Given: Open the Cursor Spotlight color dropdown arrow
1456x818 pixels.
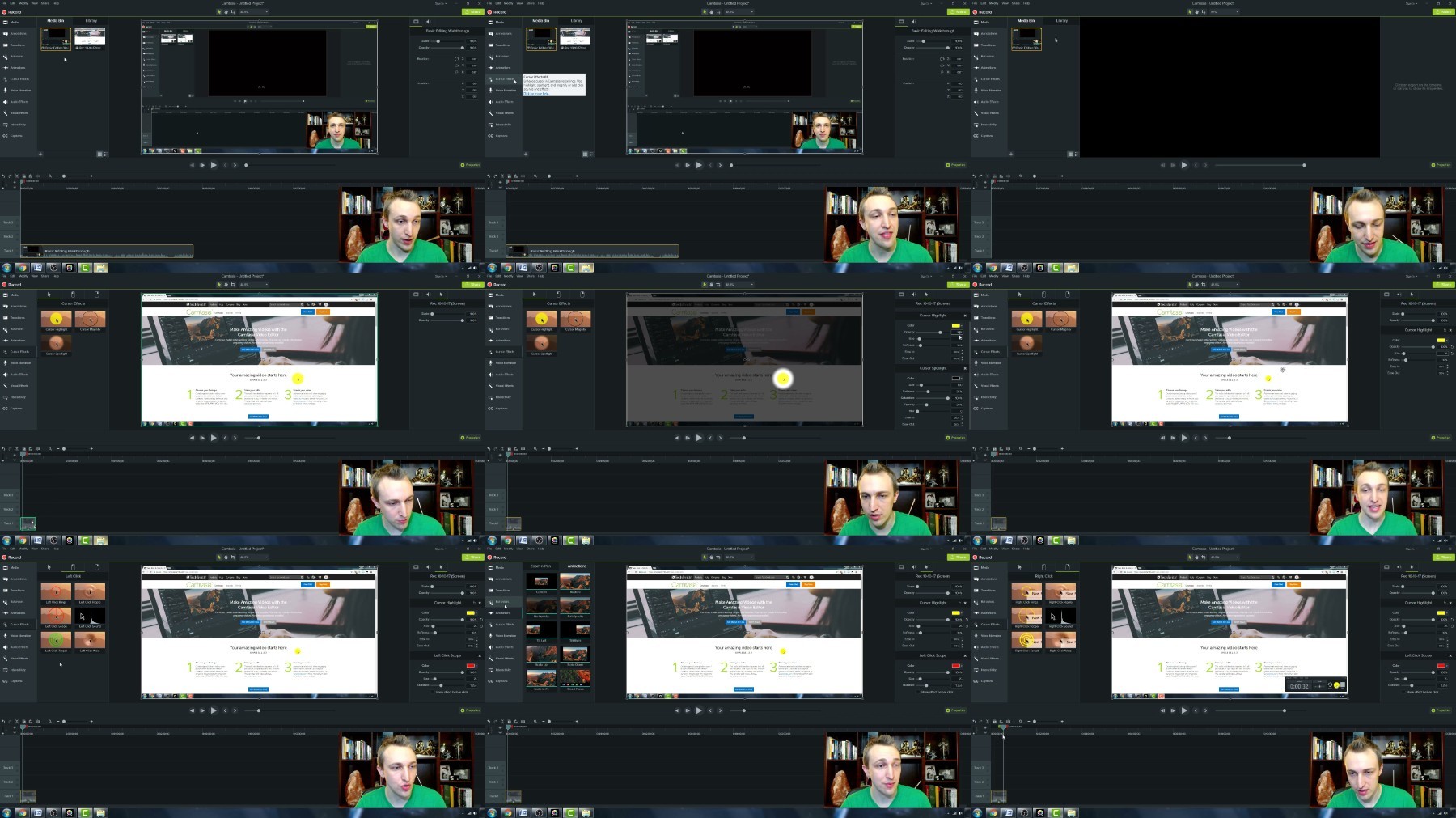Looking at the screenshot, I should point(962,378).
